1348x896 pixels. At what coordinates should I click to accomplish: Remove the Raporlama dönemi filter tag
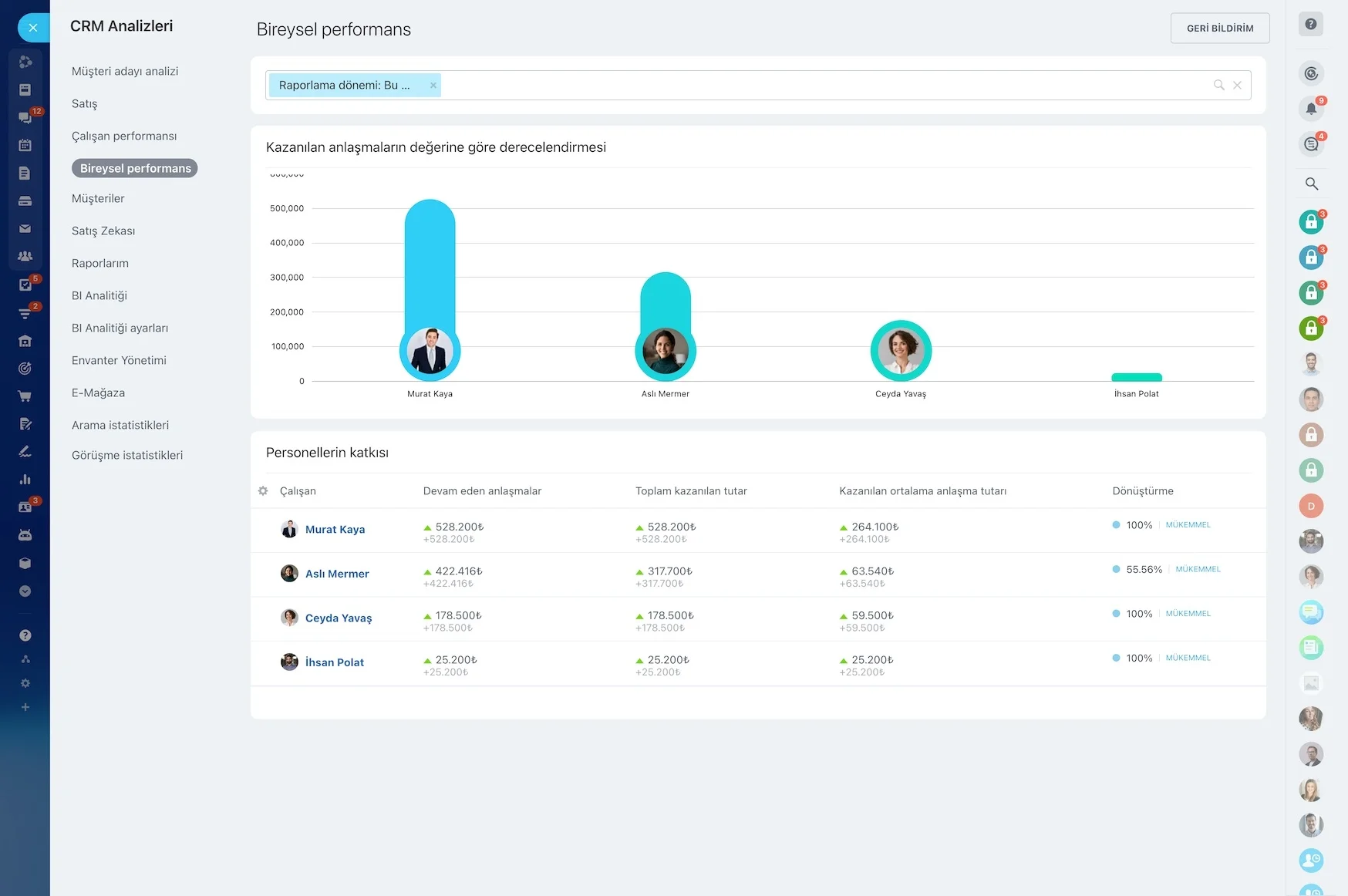pos(433,86)
